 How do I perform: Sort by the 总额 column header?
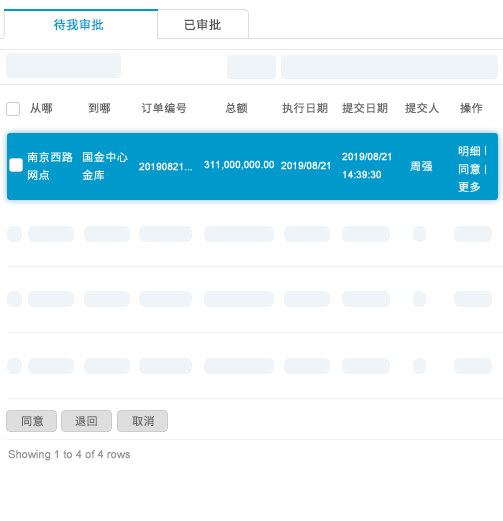pyautogui.click(x=236, y=108)
